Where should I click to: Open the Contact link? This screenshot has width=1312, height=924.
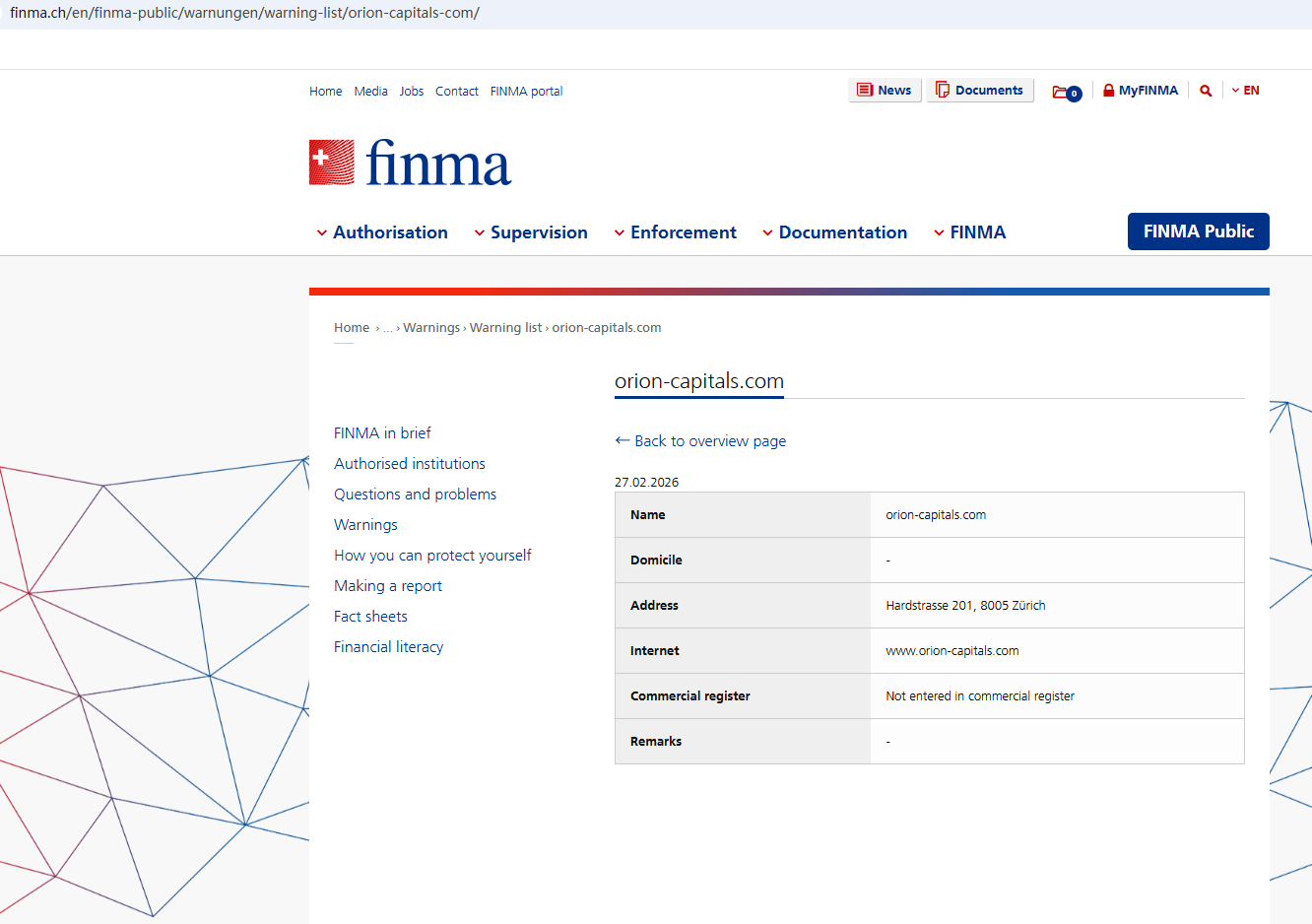(x=457, y=92)
